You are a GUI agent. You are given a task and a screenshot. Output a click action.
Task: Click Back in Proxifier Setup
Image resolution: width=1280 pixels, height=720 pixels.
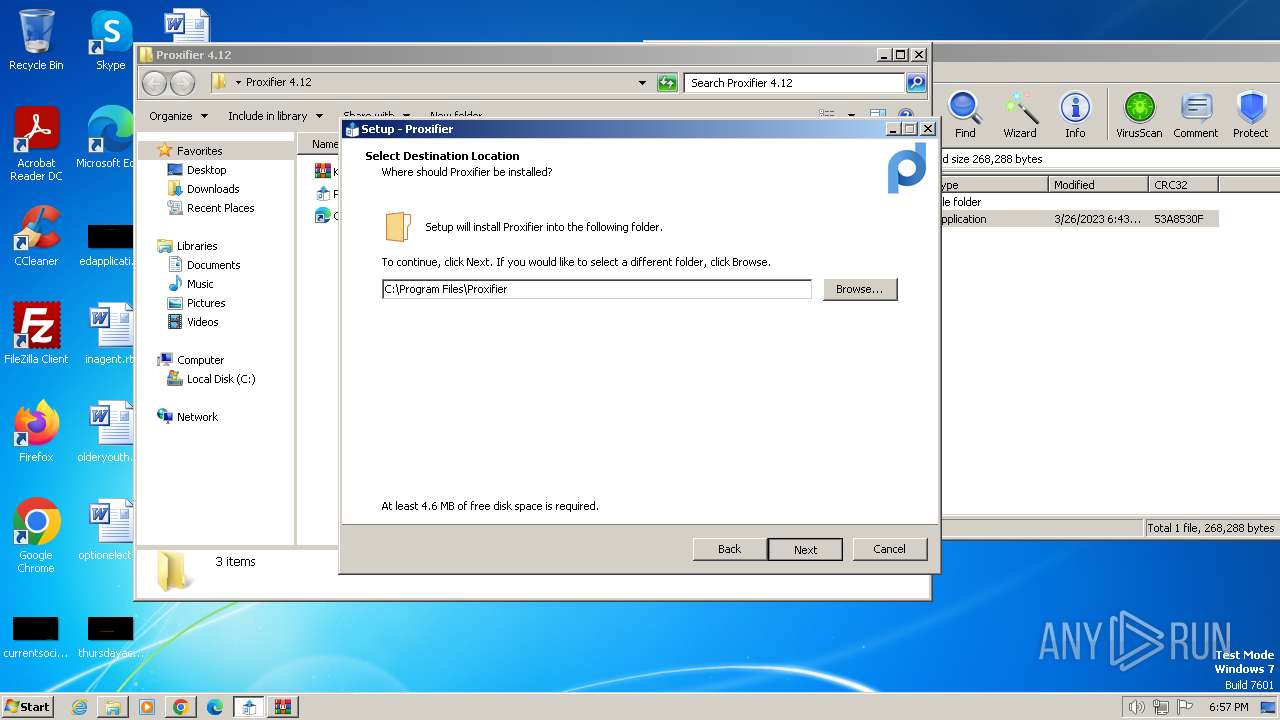tap(730, 549)
